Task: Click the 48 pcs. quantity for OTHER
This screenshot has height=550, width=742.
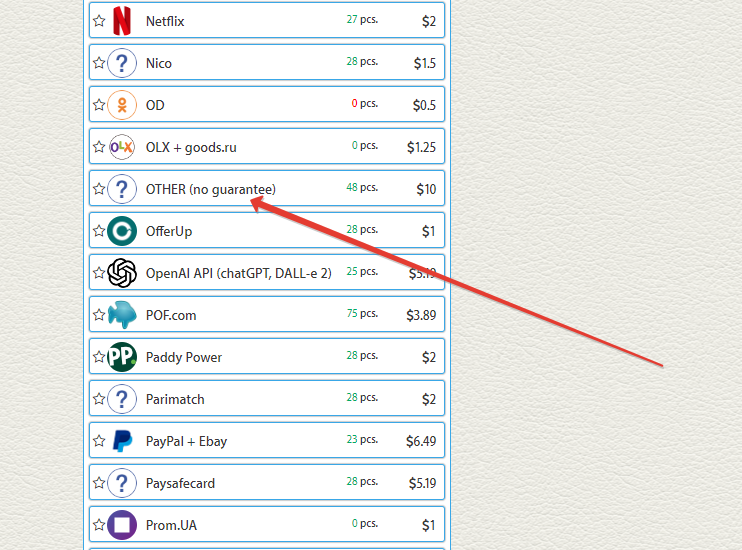Action: click(362, 187)
